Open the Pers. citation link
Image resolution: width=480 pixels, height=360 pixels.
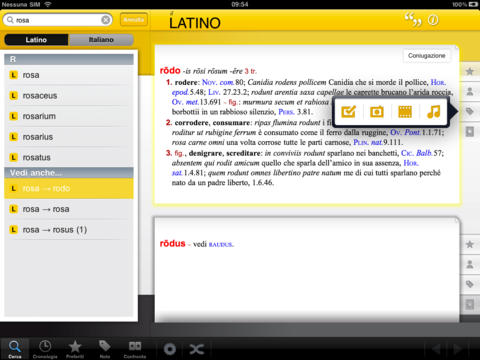pos(286,112)
